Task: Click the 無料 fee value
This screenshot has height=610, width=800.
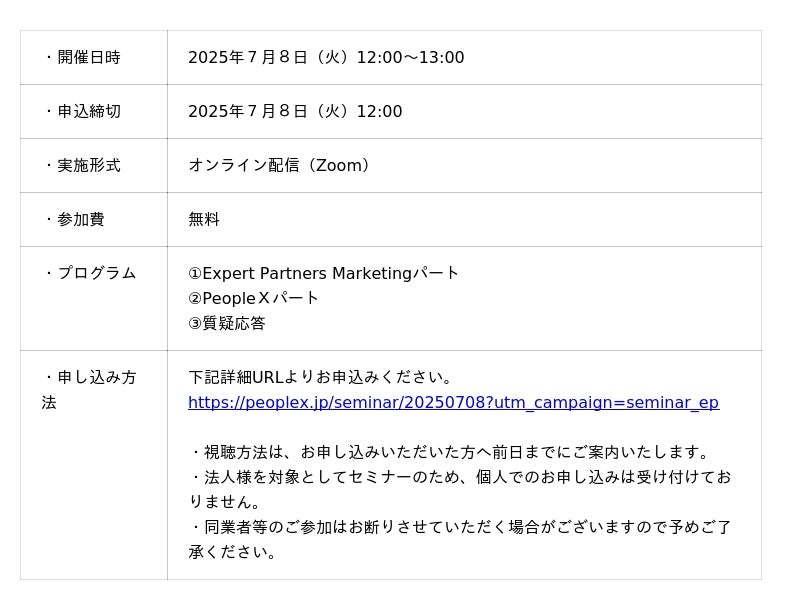Action: [x=204, y=220]
